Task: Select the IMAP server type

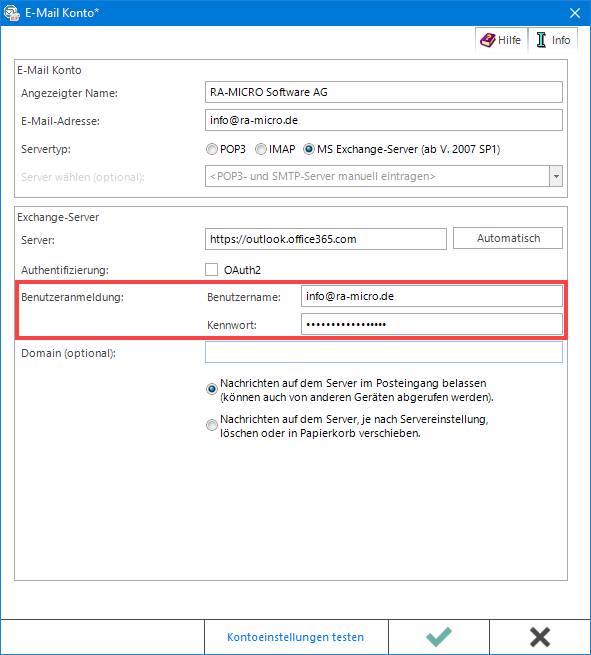Action: (x=261, y=149)
